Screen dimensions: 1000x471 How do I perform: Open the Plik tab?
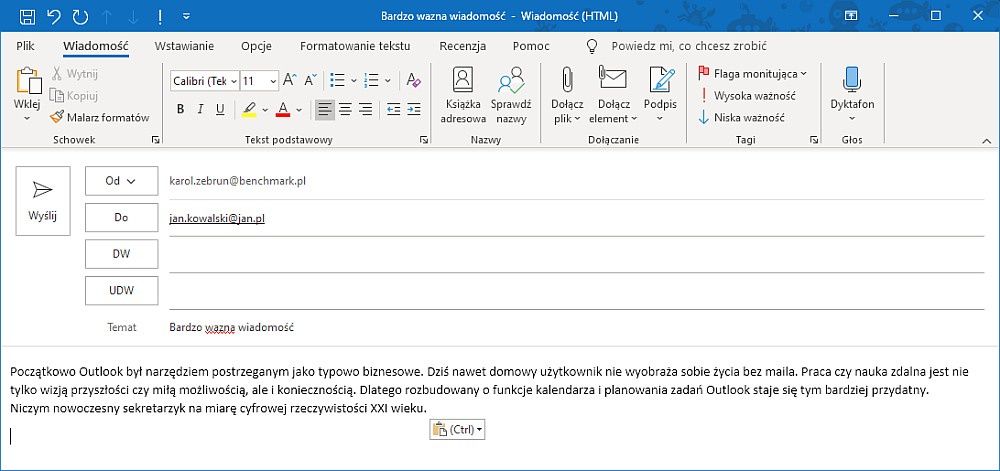pyautogui.click(x=26, y=46)
